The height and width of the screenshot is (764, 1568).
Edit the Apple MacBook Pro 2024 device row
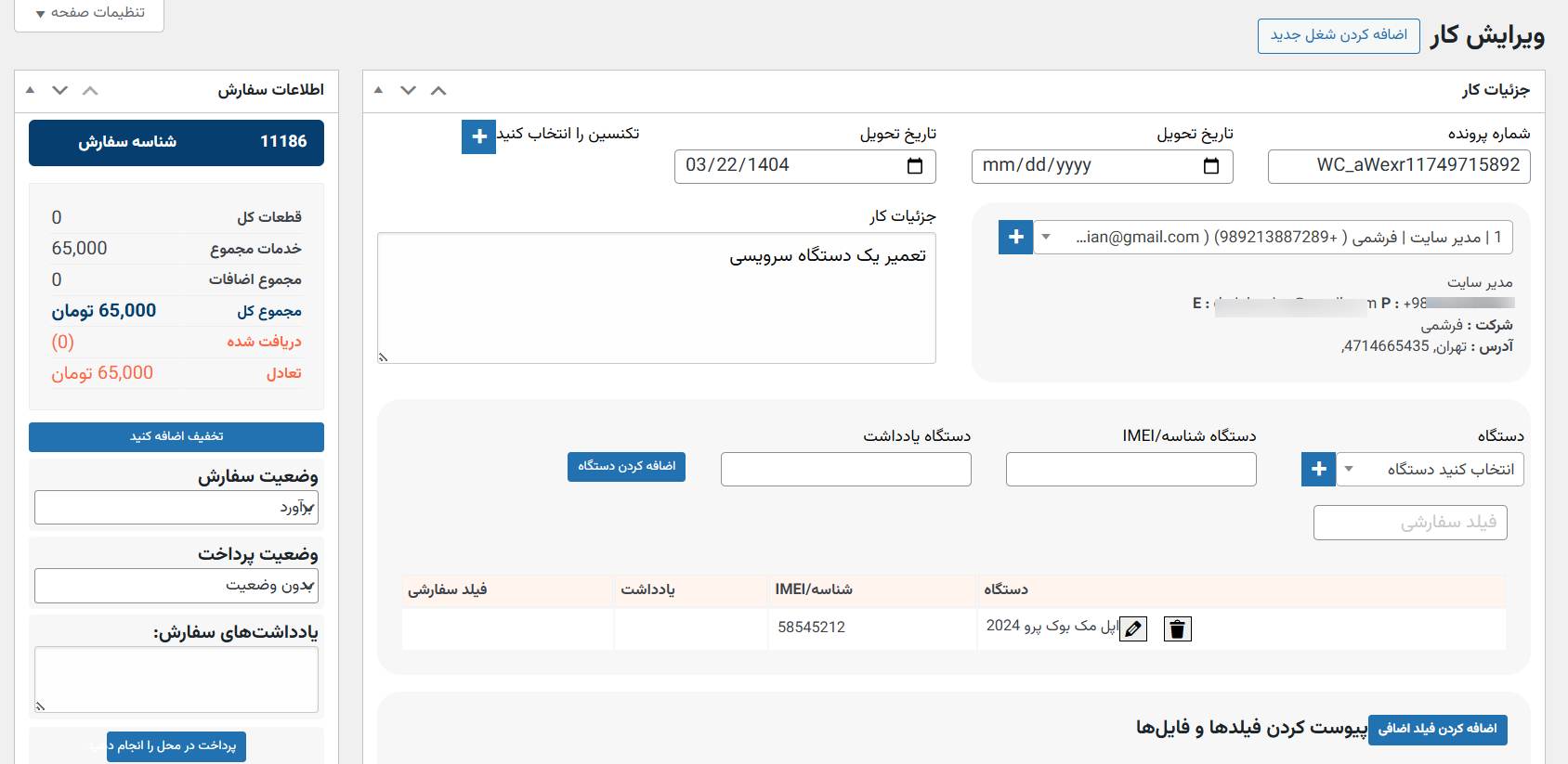(x=1133, y=628)
